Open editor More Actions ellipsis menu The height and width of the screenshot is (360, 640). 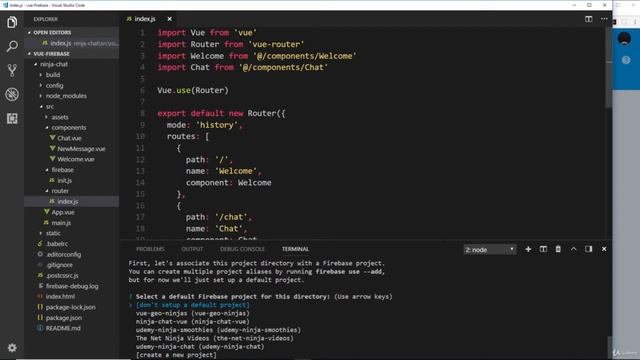click(x=604, y=19)
